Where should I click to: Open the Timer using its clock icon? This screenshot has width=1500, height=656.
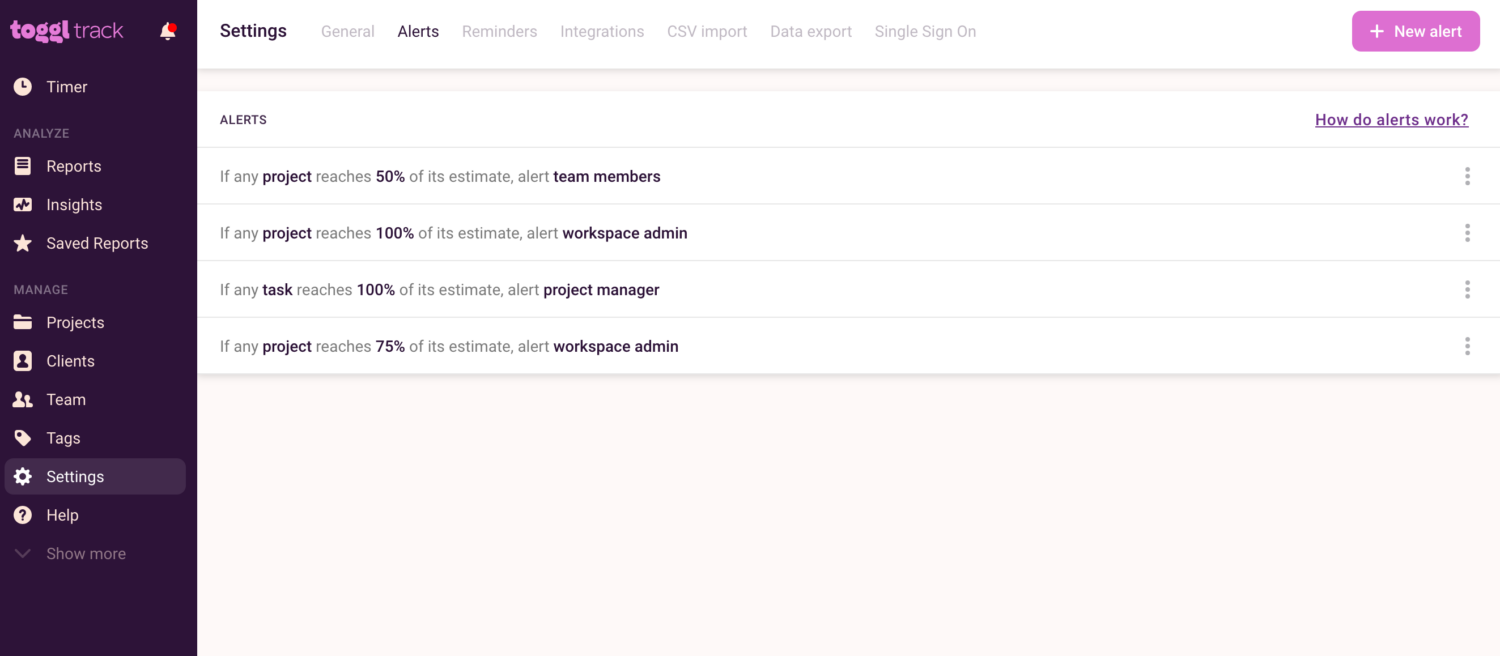click(22, 86)
